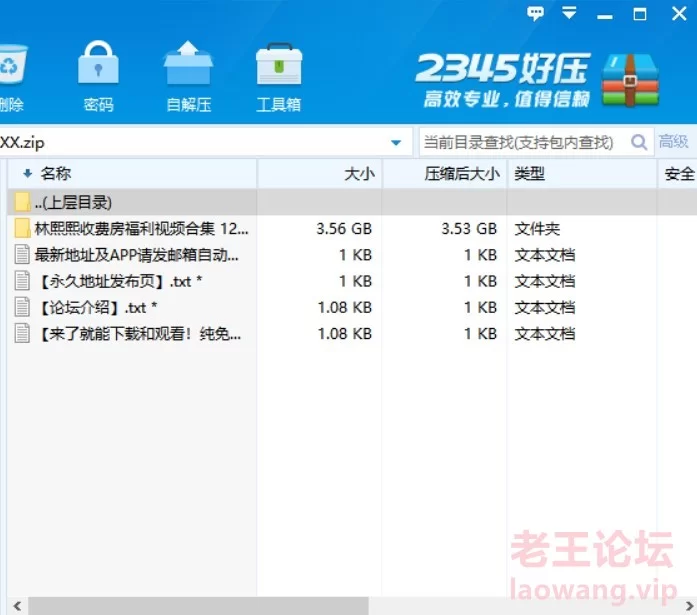Click the 2345好压 logo banner
The height and width of the screenshot is (615, 697).
(537, 80)
